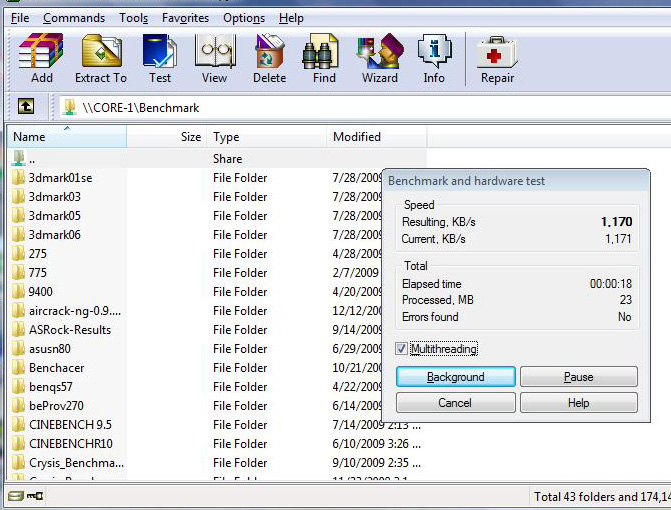Screen dimensions: 671x510
Task: Select the 3dmark03 folder icon
Action: (x=18, y=196)
